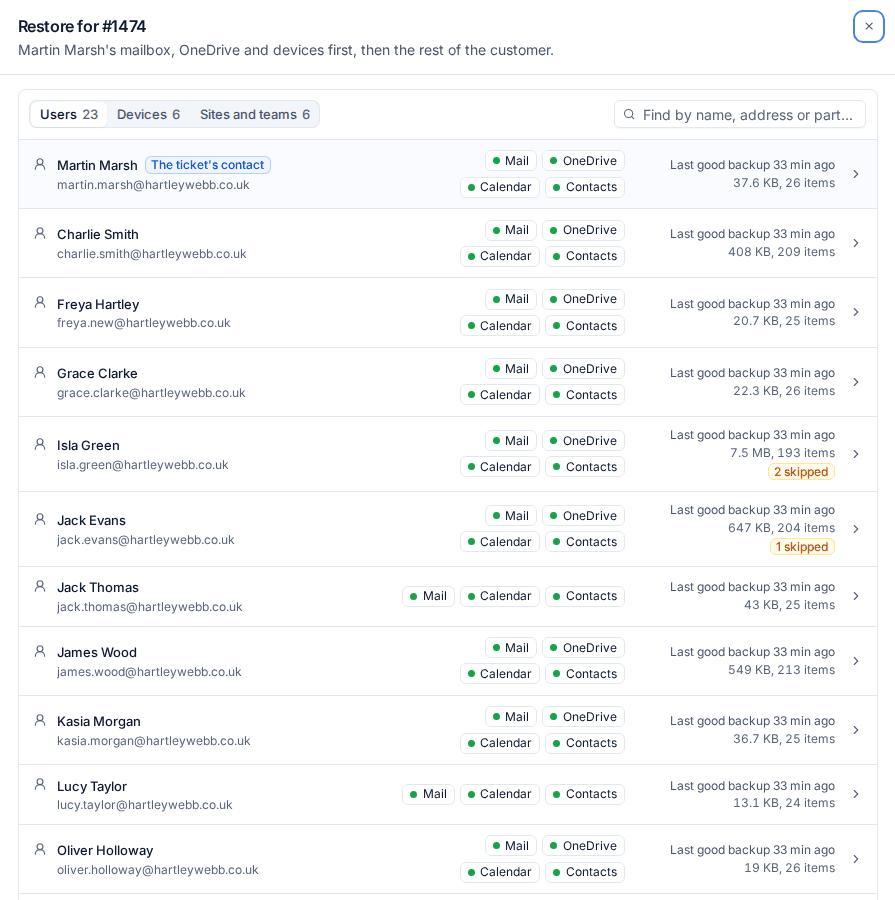
Task: Click the 2 skipped badge for Isla Green
Action: tap(801, 472)
